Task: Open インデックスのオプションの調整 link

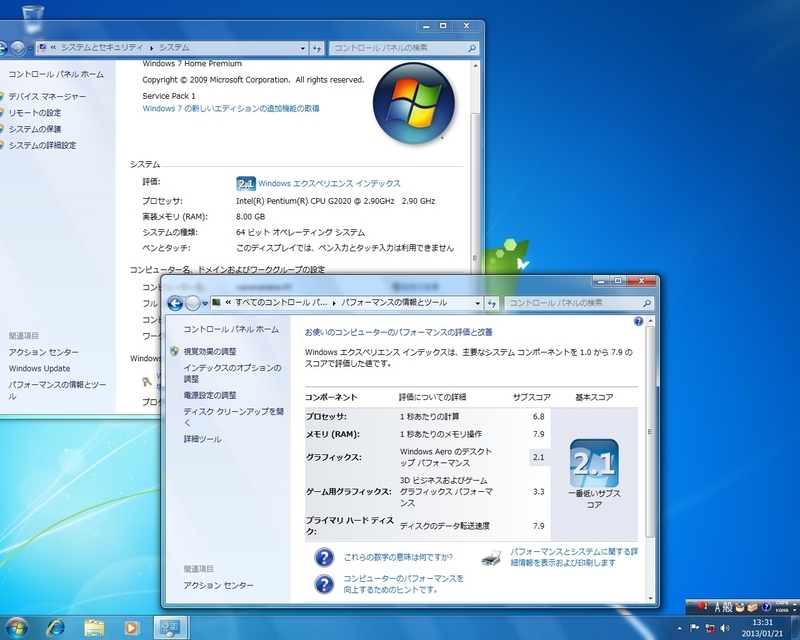Action: pos(232,373)
